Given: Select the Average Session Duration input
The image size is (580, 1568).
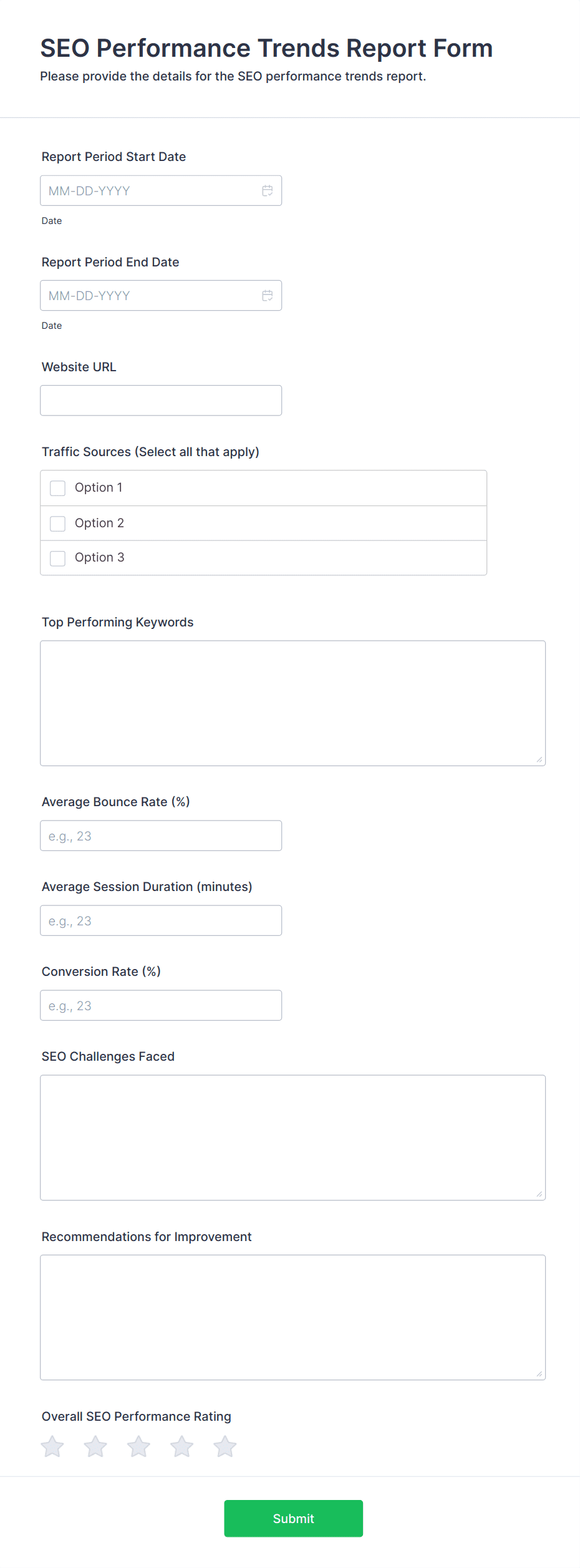Looking at the screenshot, I should (x=161, y=921).
